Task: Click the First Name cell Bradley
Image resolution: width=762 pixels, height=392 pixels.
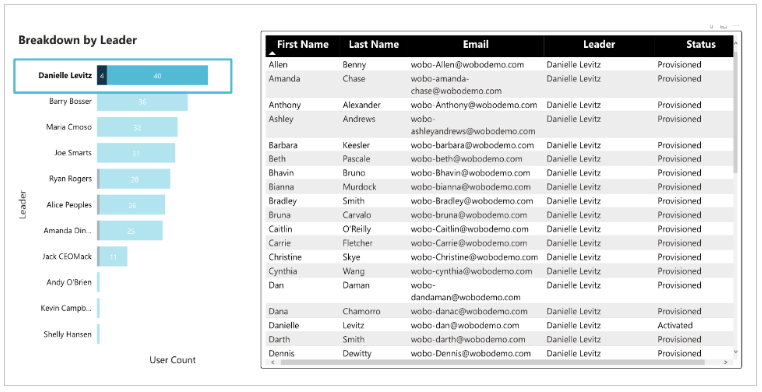Action: pos(282,201)
